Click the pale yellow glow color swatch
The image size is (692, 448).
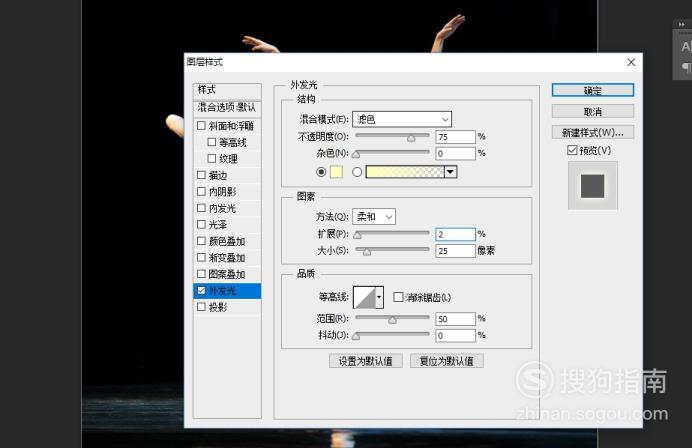336,172
